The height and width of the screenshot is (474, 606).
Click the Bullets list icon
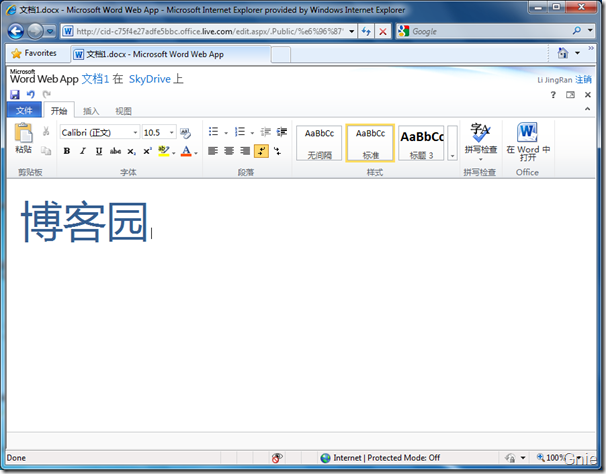tap(213, 132)
